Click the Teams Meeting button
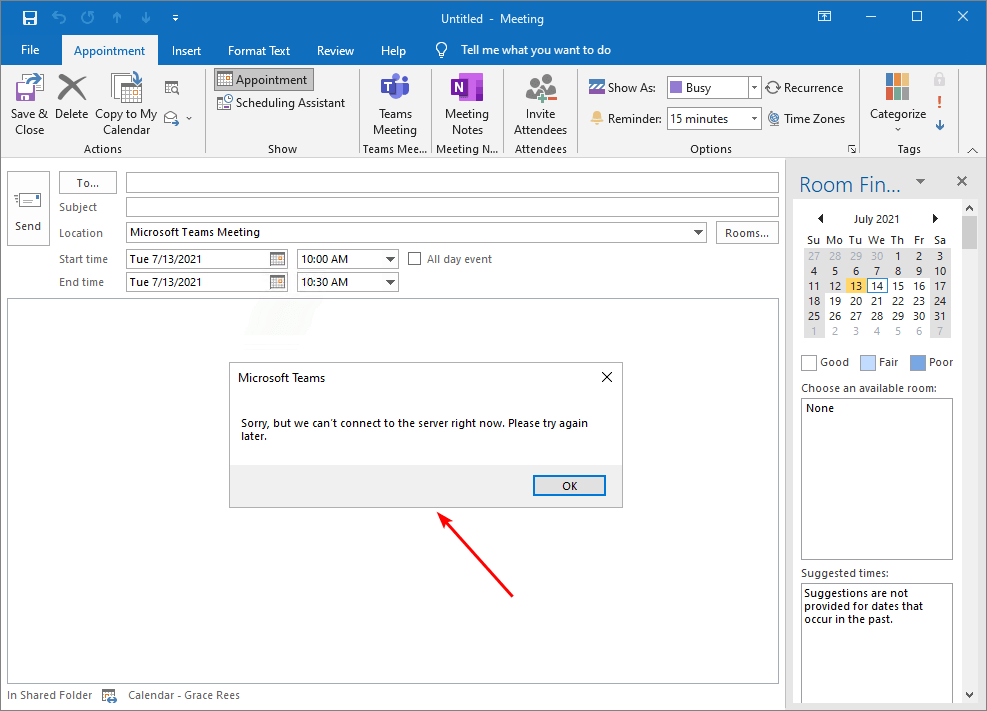The image size is (987, 711). point(395,104)
